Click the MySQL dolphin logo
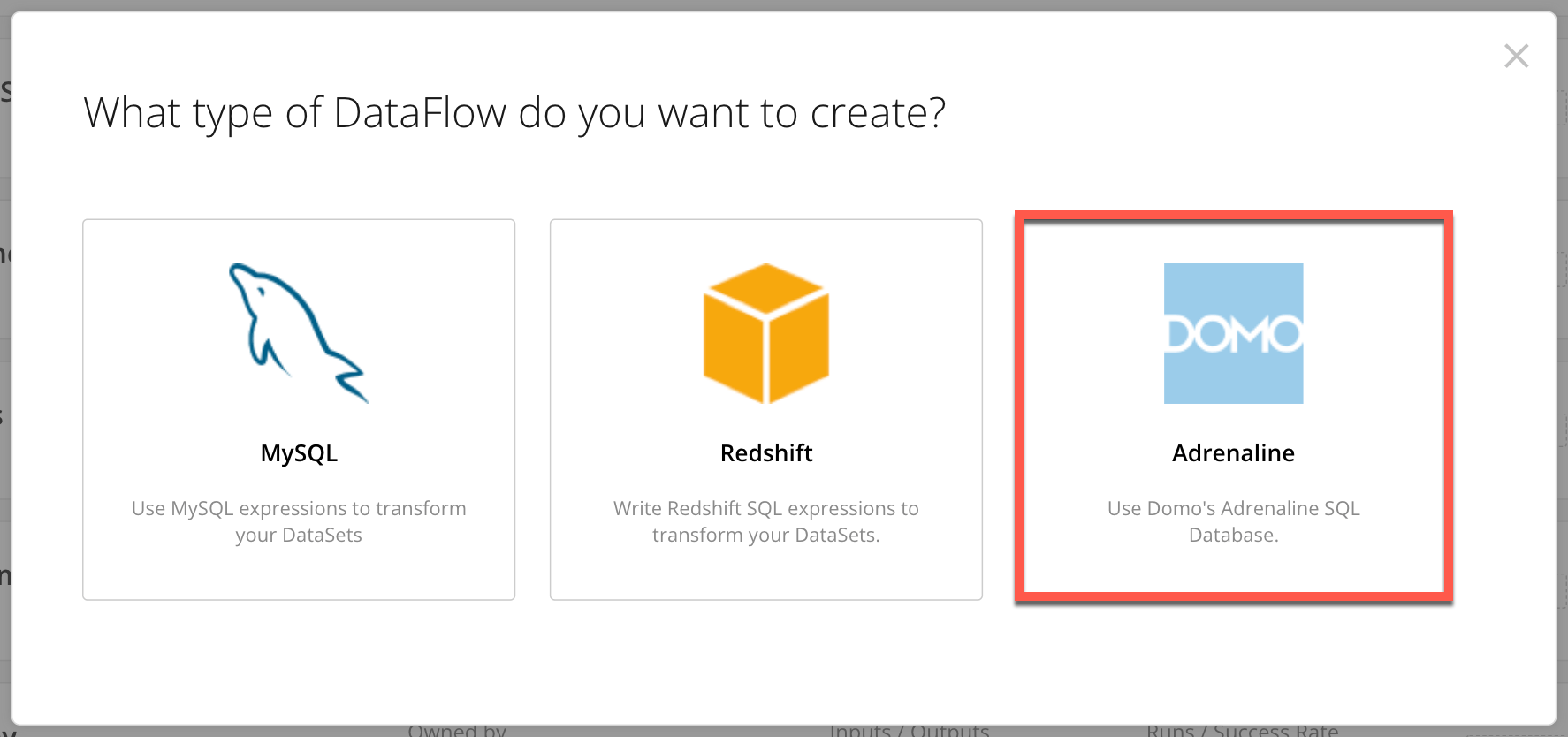Screen dimensions: 1568x737 tap(299, 333)
